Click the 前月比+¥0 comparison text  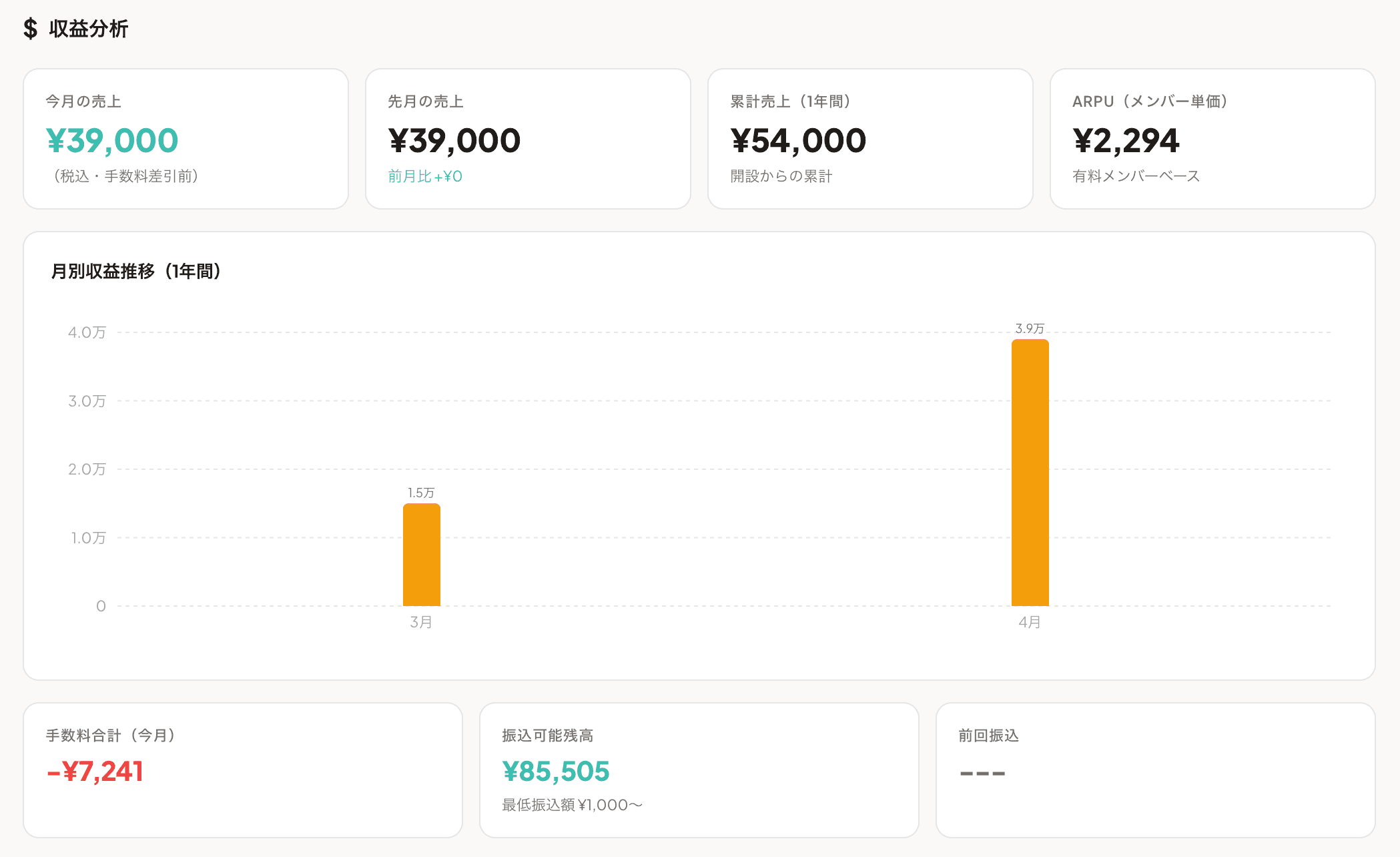(425, 176)
